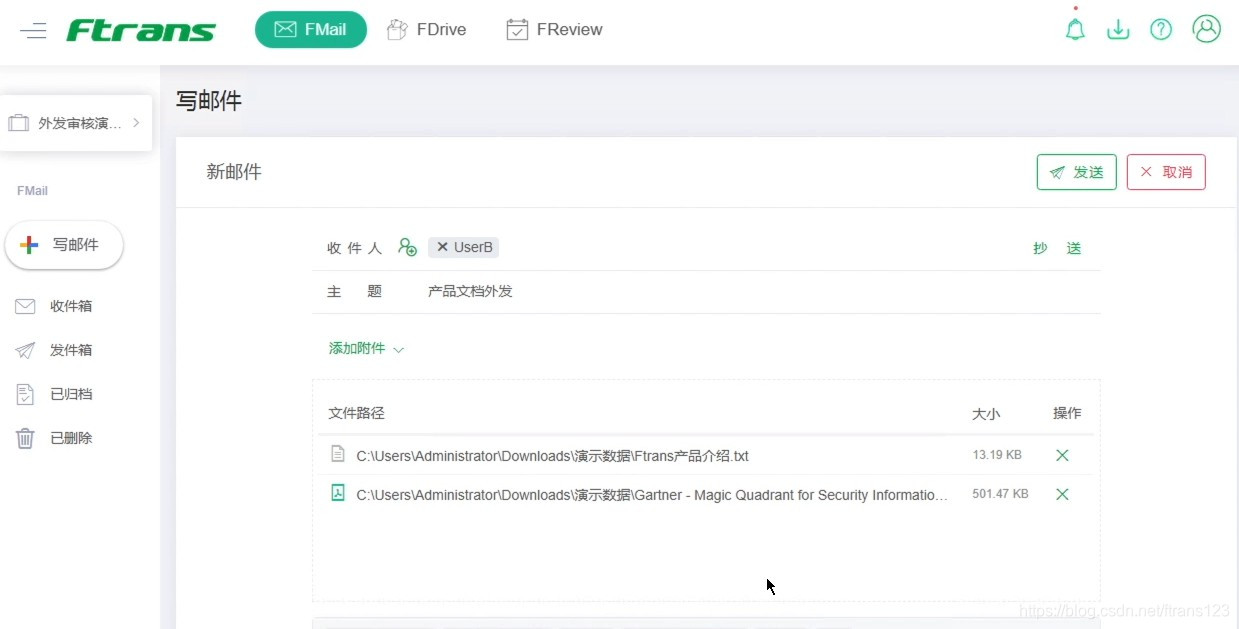Expand the 外发审核演… workspace selector
This screenshot has height=629, width=1239.
[x=76, y=123]
